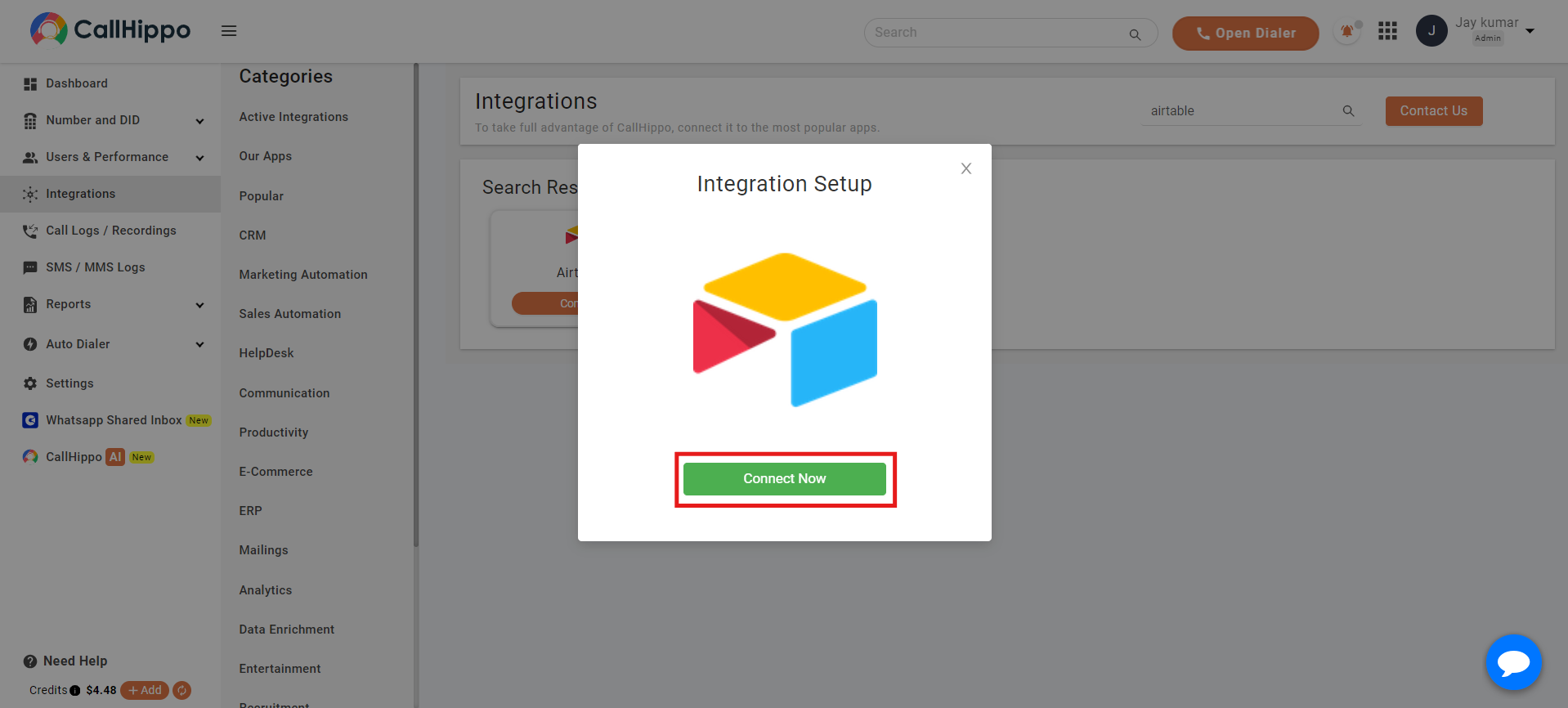Select Our Apps category
1568x708 pixels.
(265, 156)
